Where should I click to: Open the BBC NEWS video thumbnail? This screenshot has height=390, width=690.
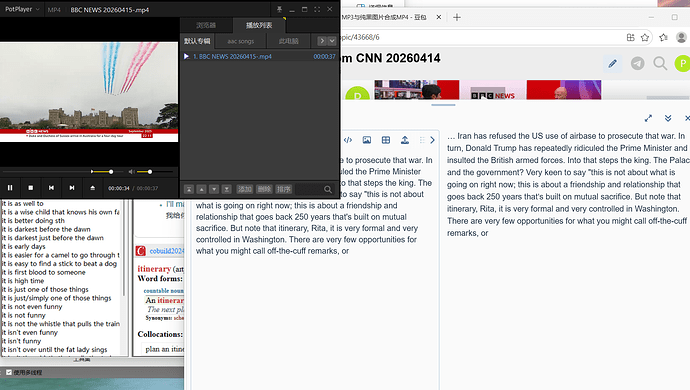tap(492, 90)
